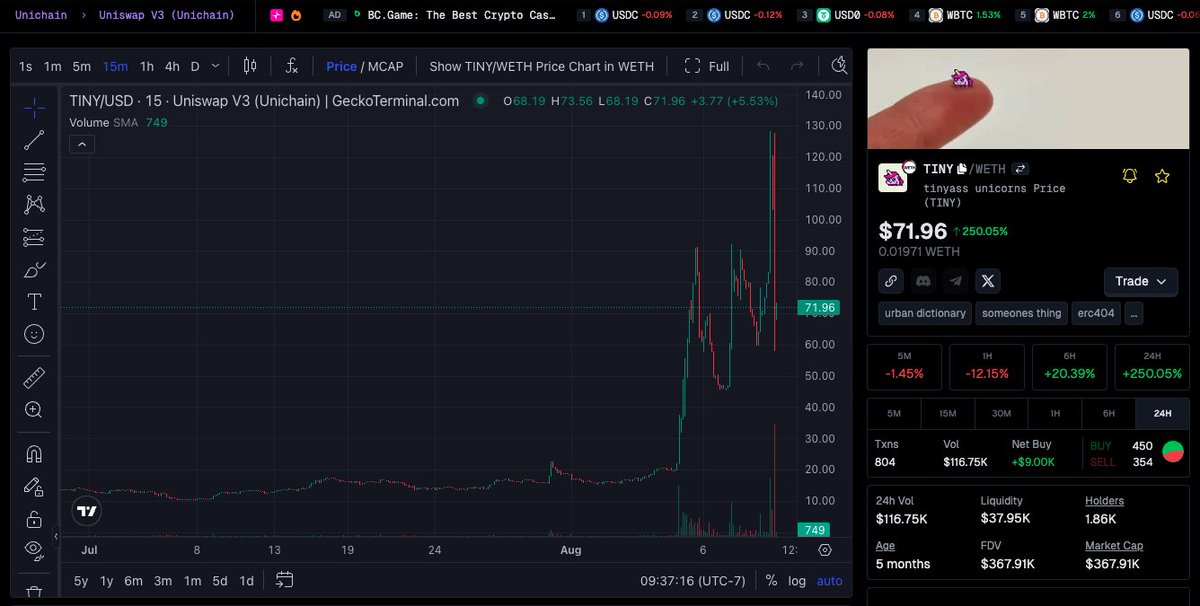Toggle auto scale on the chart
Screen dimensions: 1200x606
829,580
